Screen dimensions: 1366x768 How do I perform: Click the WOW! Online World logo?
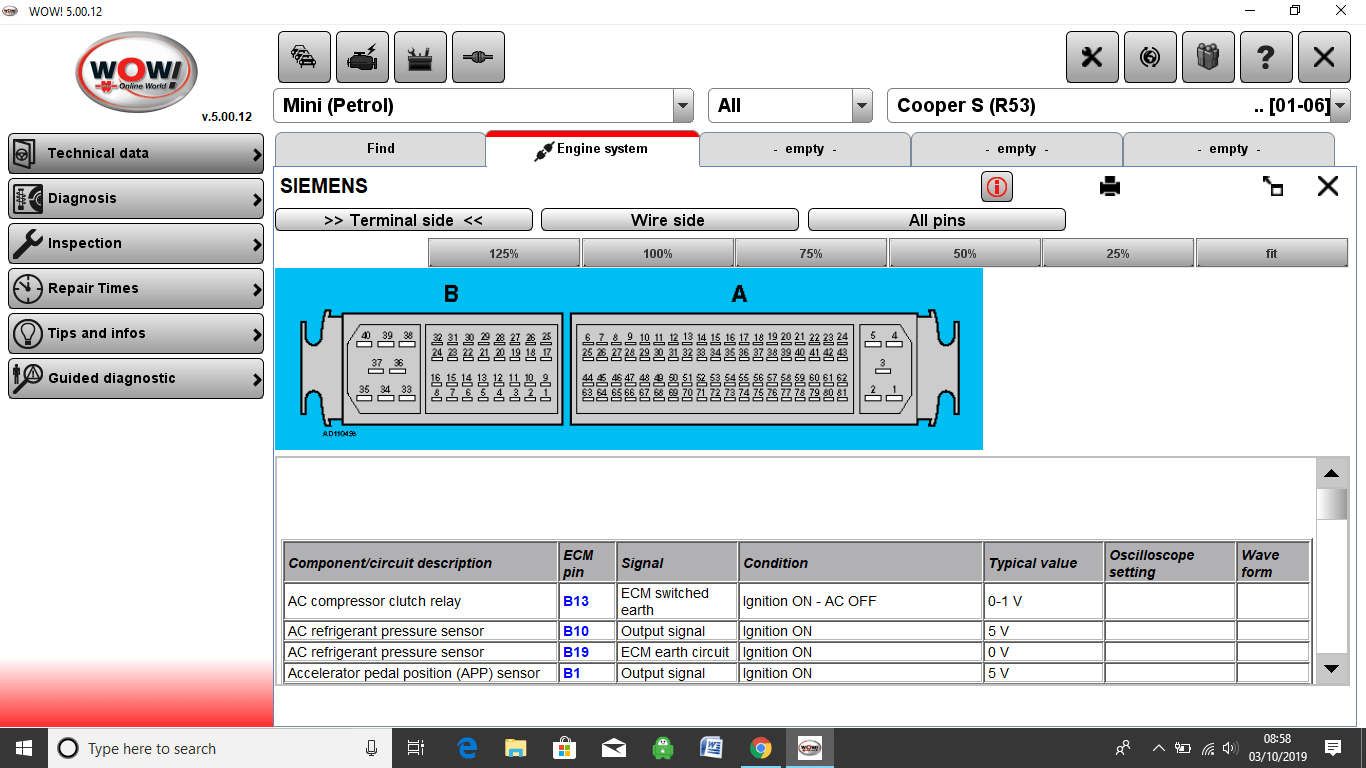pyautogui.click(x=137, y=72)
